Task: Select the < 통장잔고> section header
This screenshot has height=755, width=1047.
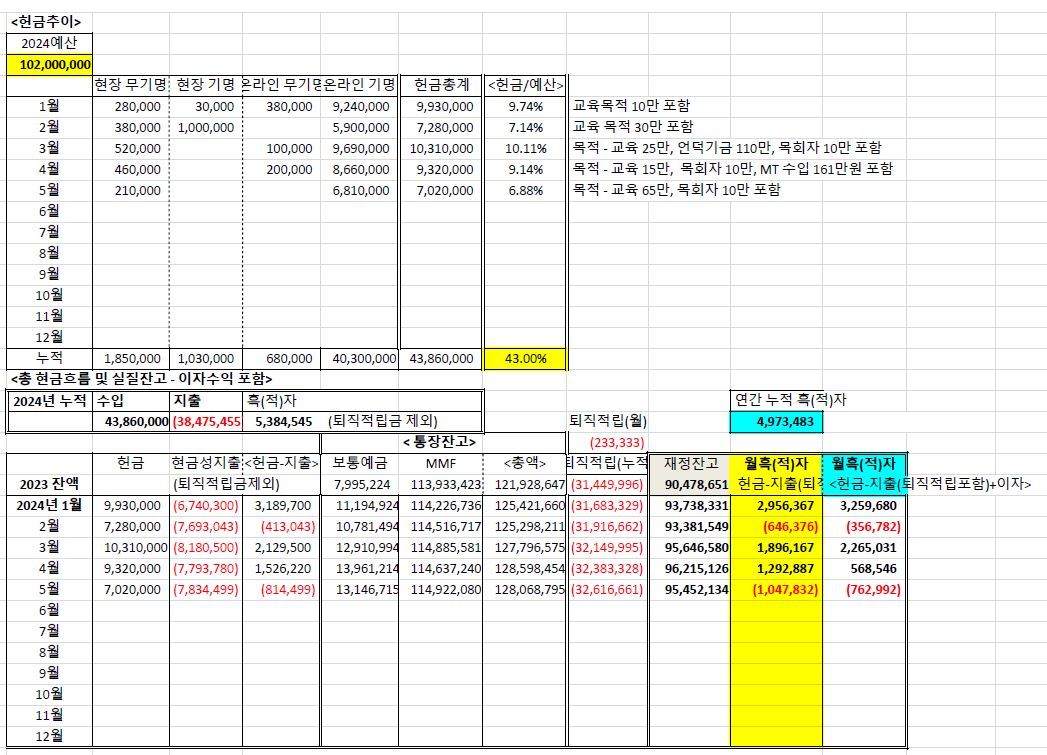Action: 440,442
